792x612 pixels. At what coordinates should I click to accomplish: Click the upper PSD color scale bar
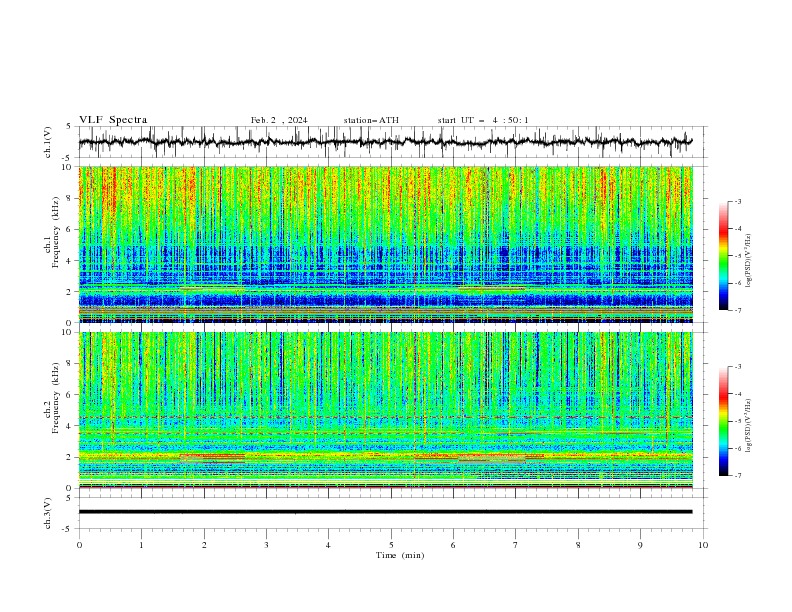click(x=723, y=256)
